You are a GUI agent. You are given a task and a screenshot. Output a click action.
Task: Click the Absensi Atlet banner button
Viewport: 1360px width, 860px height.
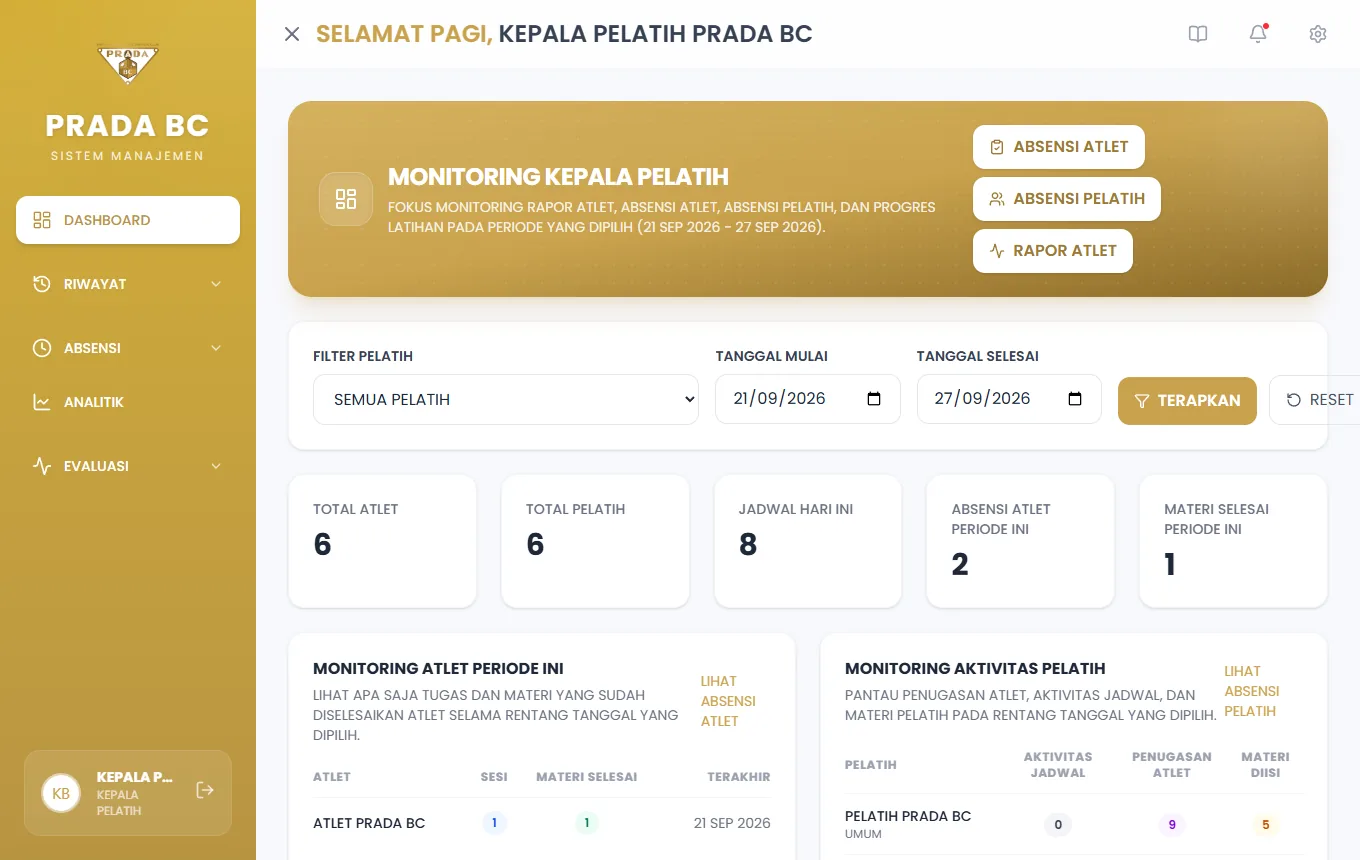click(x=1059, y=147)
